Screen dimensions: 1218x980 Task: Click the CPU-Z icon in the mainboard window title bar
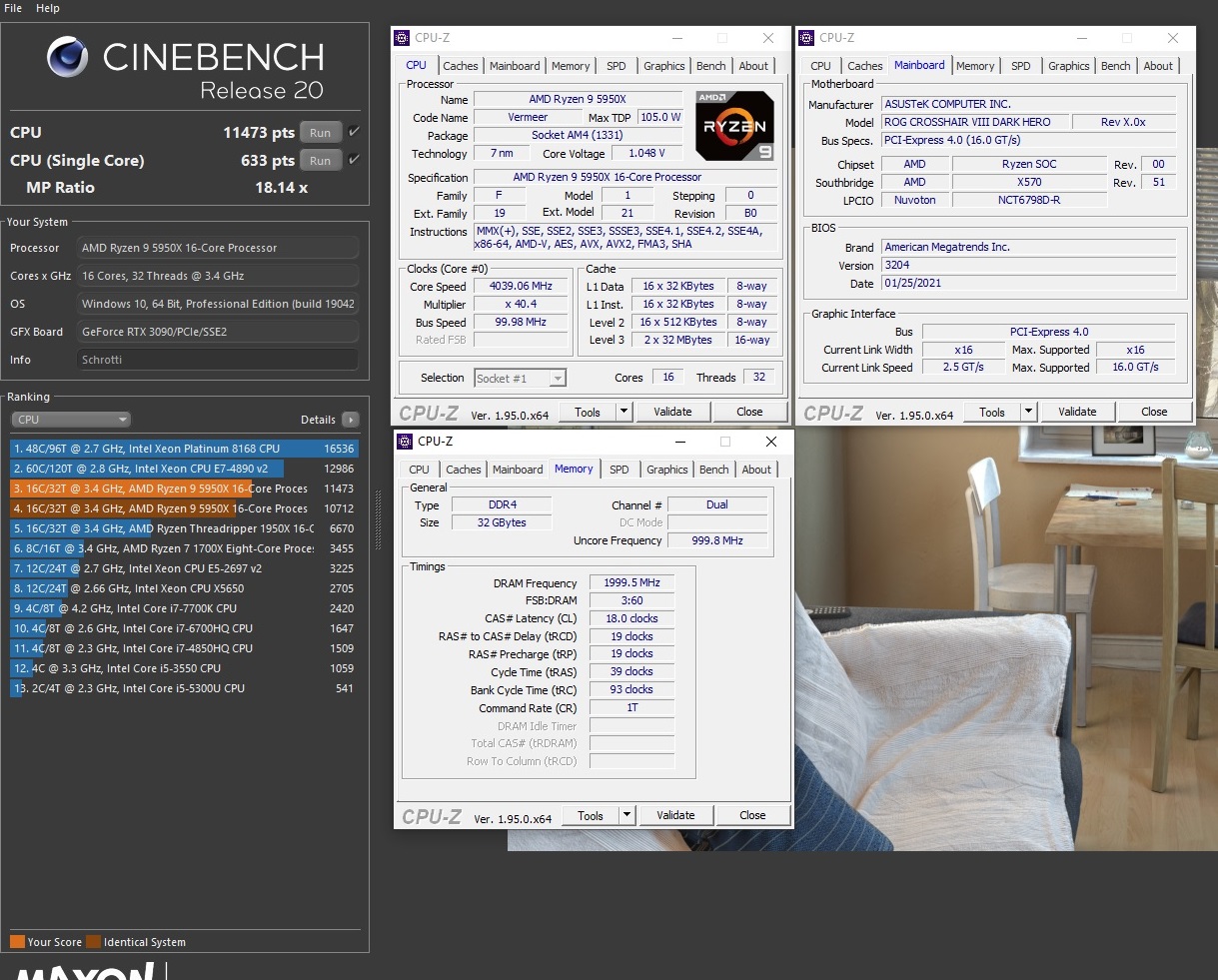806,38
